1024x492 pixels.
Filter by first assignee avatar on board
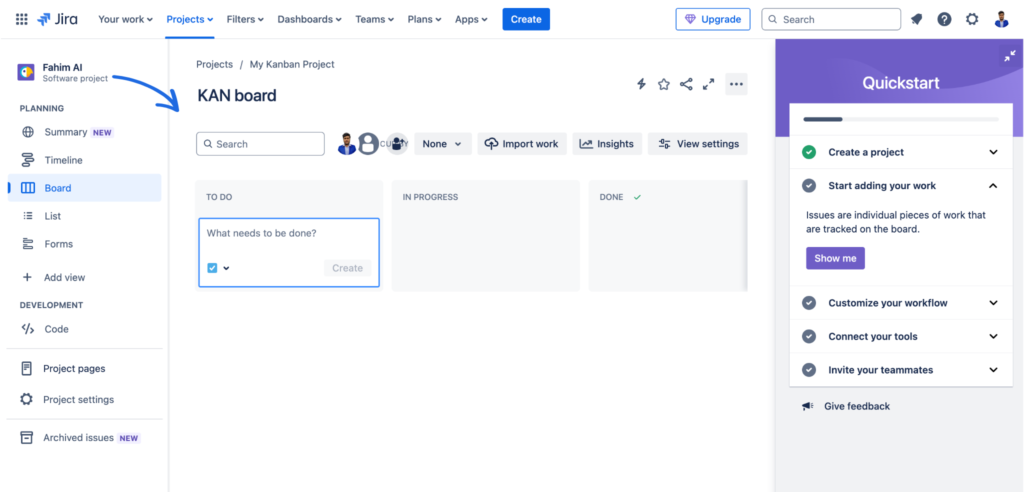pyautogui.click(x=347, y=144)
